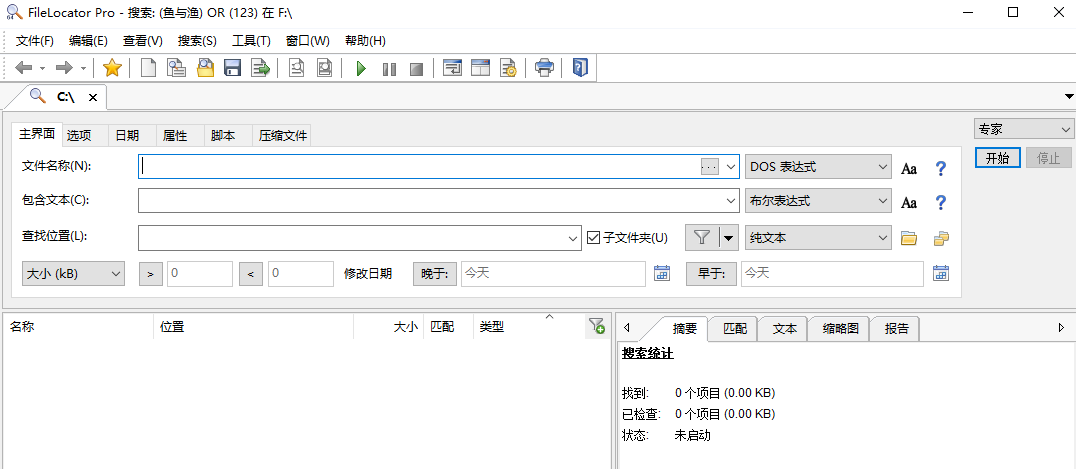Click the 晚于: button
This screenshot has height=469, width=1076.
tap(434, 274)
